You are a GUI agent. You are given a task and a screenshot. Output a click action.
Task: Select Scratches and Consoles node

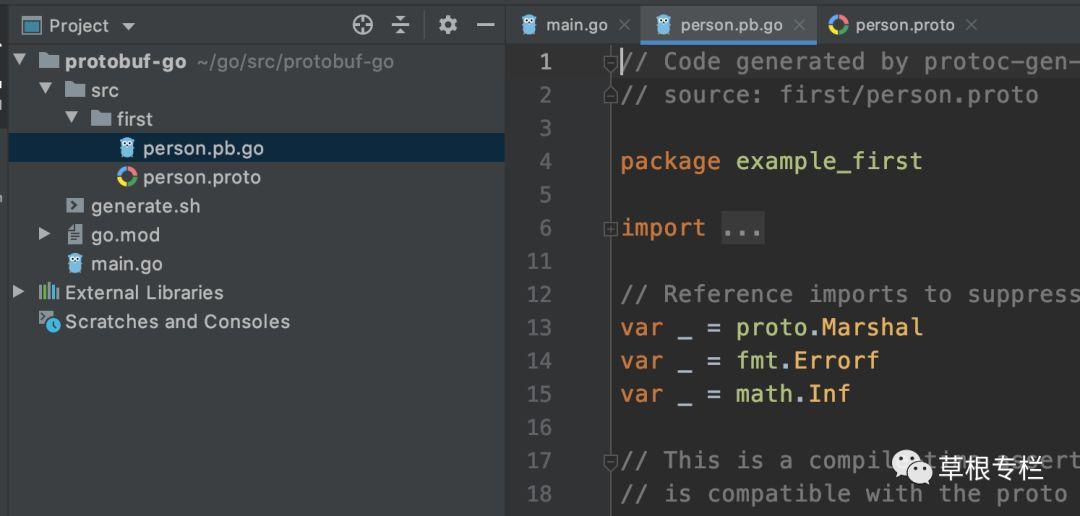coord(177,322)
